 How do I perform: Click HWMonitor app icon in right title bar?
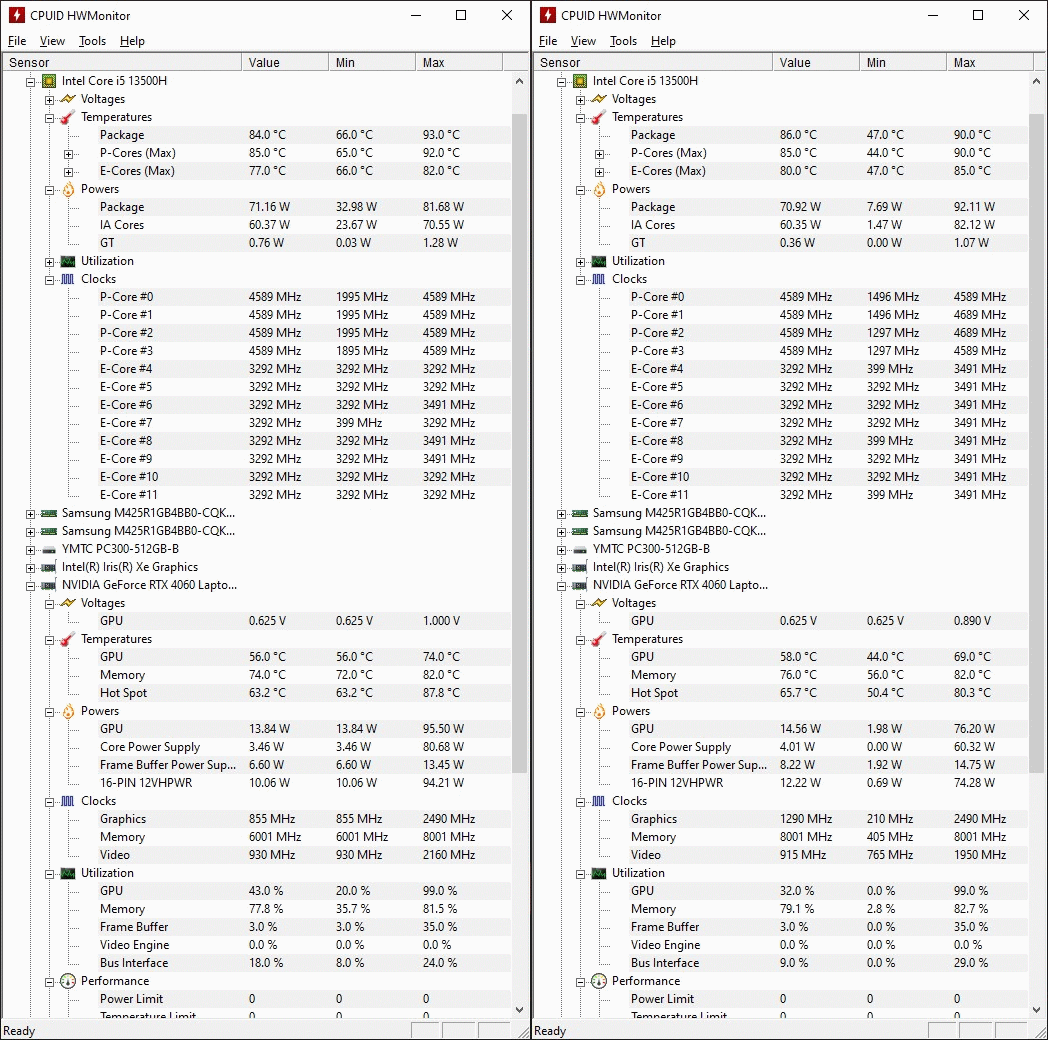[547, 15]
